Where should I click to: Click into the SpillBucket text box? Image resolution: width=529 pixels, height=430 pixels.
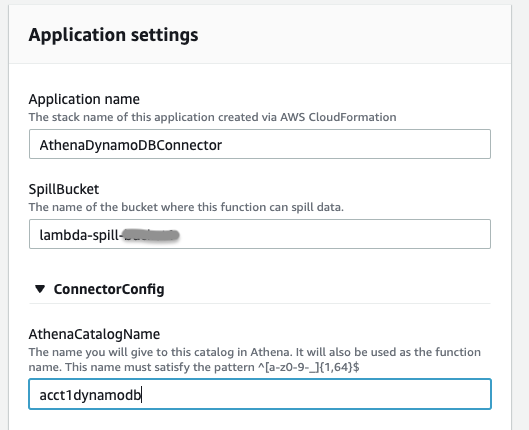(x=260, y=234)
